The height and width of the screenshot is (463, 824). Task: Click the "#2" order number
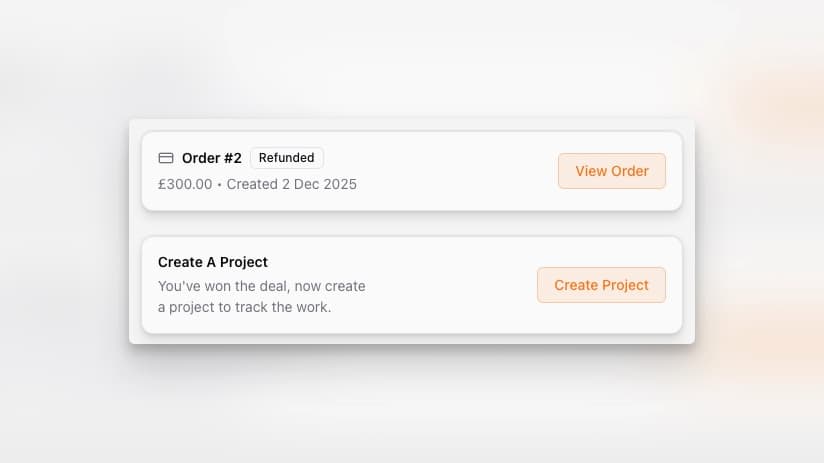[231, 158]
